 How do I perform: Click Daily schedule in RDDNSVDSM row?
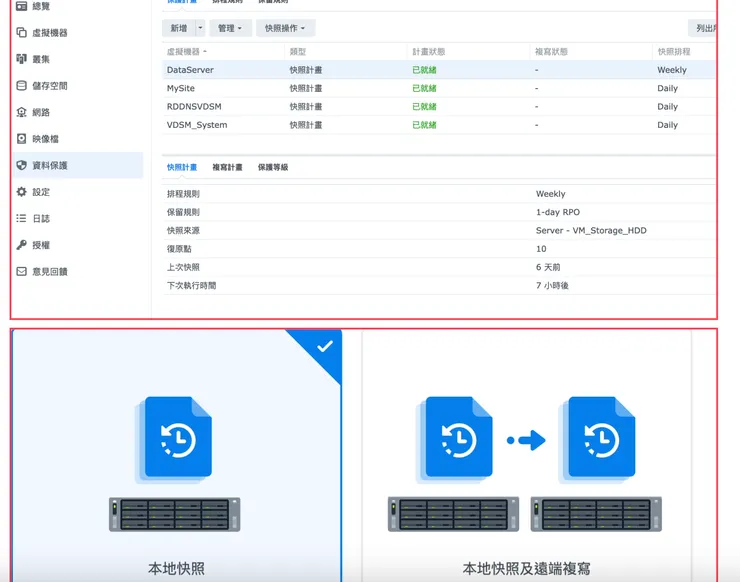667,107
